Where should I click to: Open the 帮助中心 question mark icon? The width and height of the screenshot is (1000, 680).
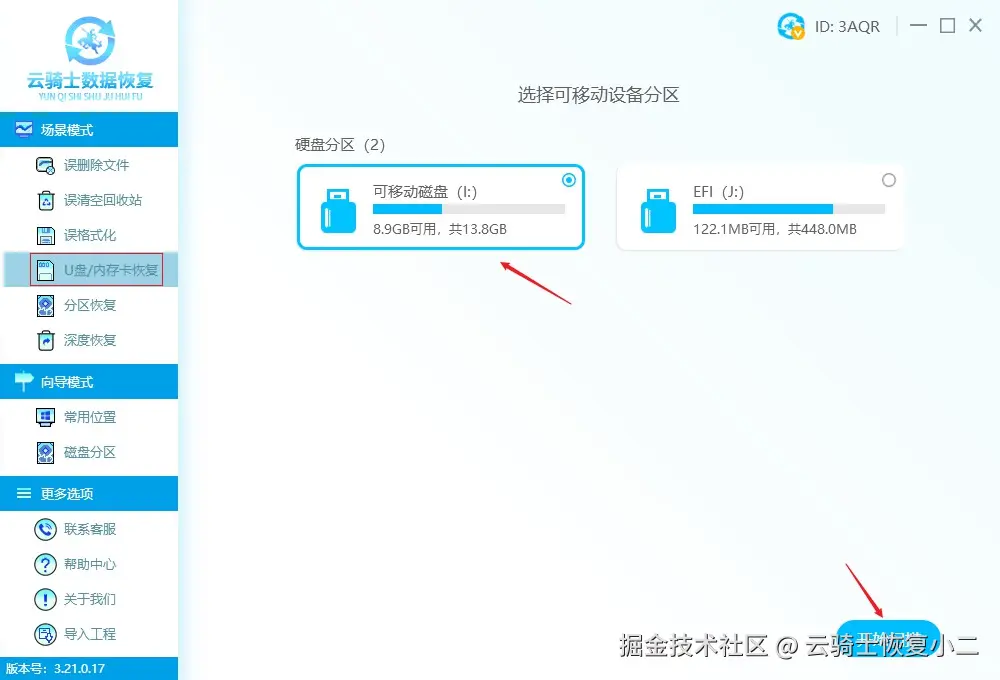(45, 564)
